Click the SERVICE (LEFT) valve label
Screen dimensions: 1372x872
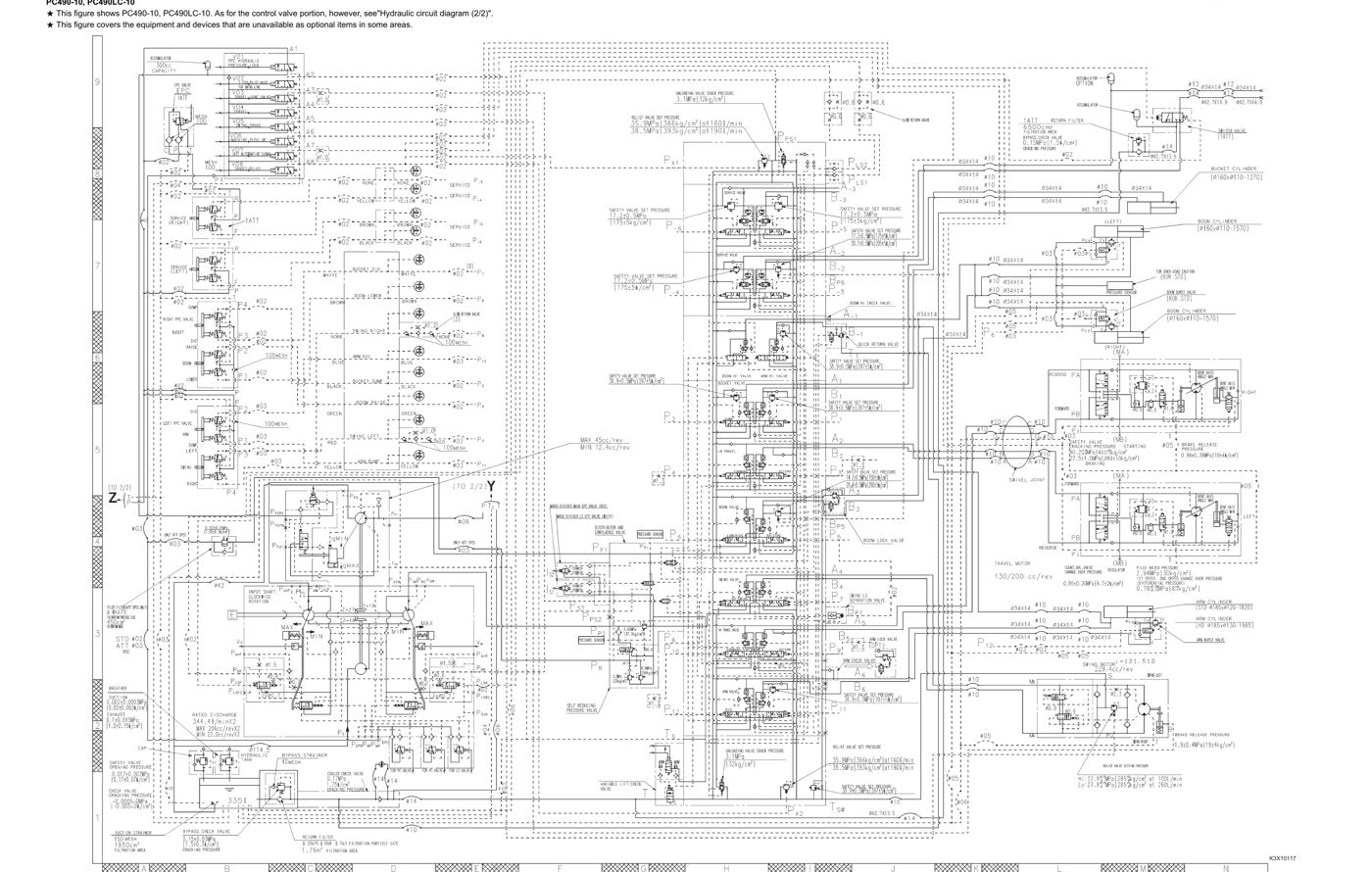pos(178,267)
